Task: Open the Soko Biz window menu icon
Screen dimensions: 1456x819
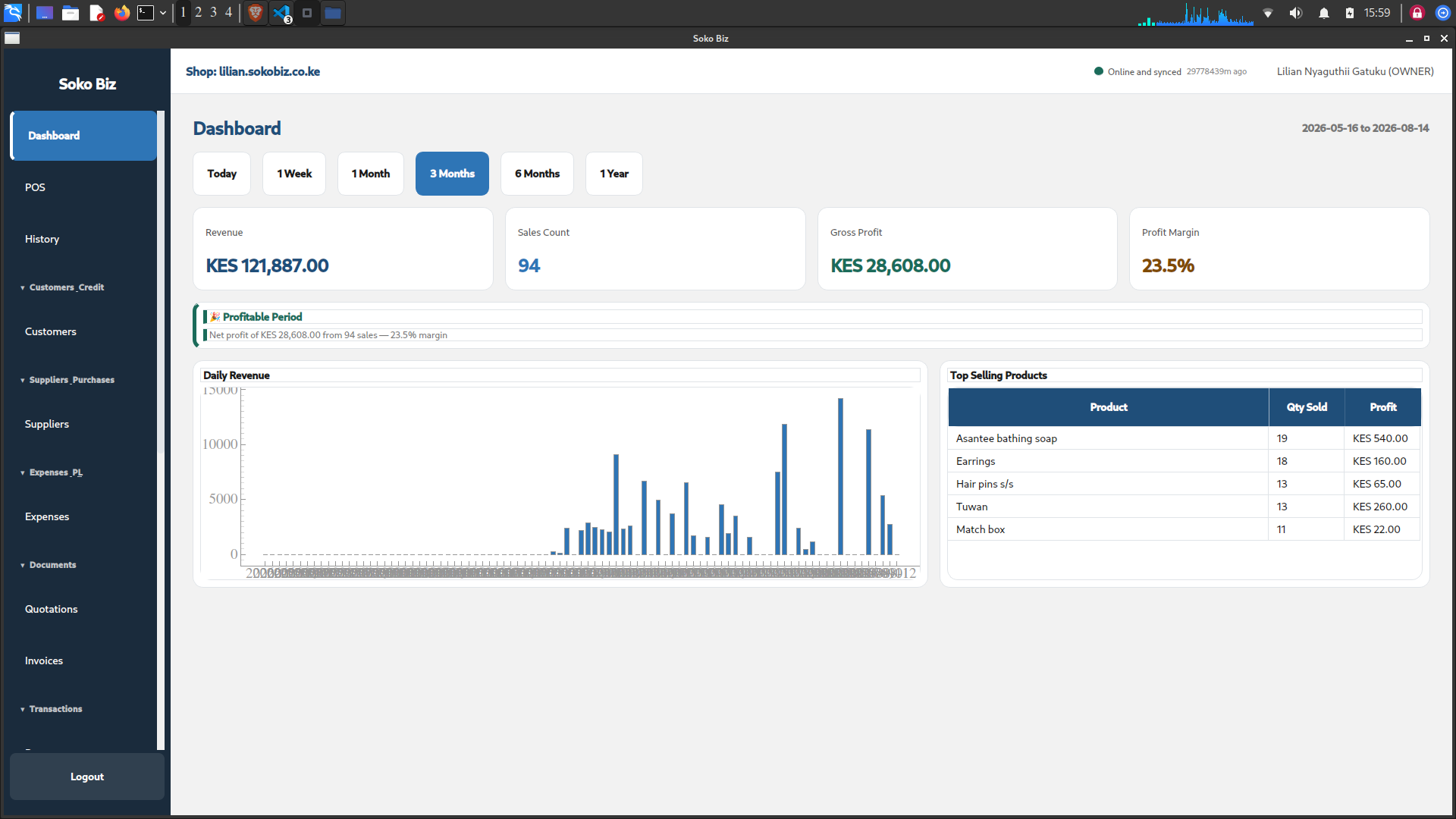Action: (x=12, y=38)
